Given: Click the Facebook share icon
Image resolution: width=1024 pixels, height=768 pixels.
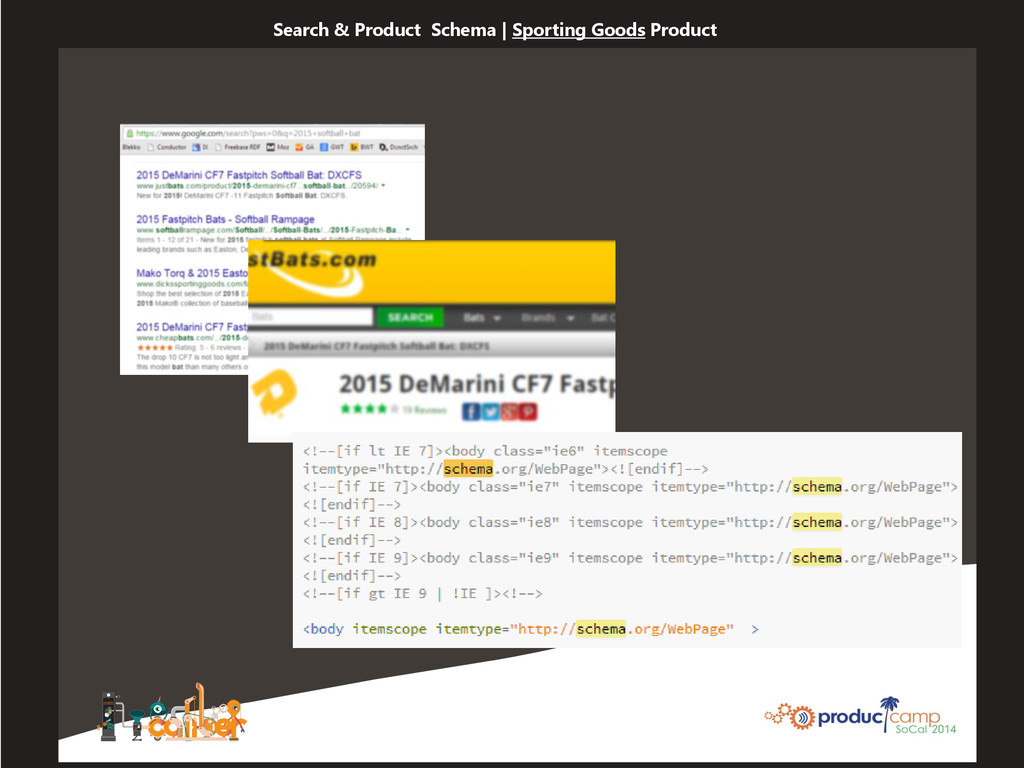Looking at the screenshot, I should coord(471,411).
